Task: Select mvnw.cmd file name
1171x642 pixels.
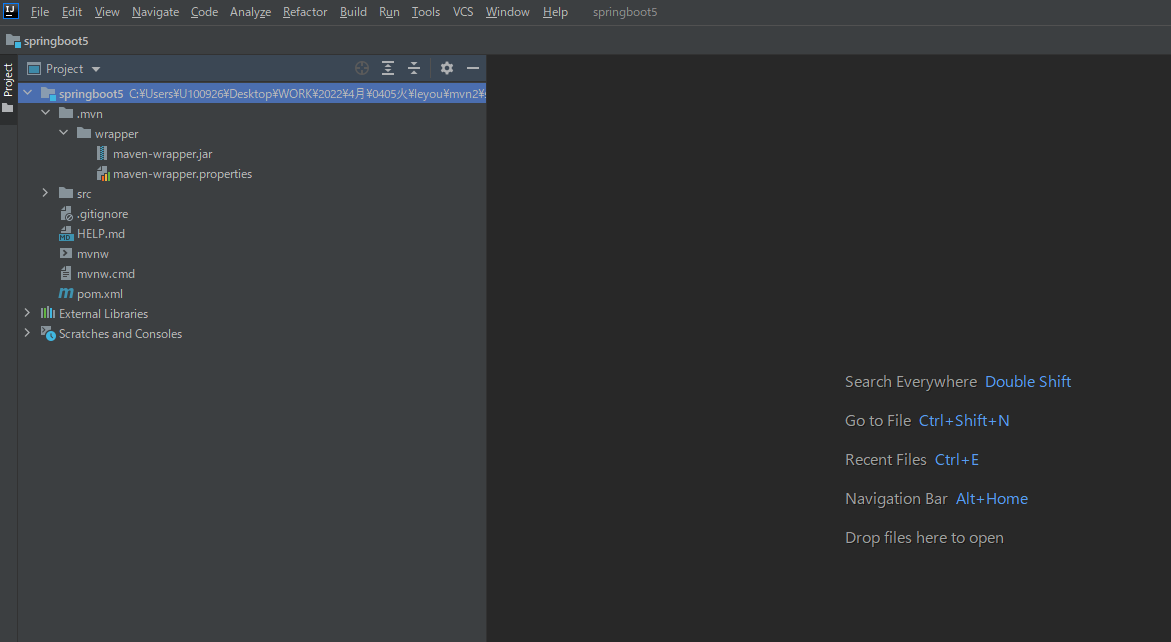Action: (106, 274)
